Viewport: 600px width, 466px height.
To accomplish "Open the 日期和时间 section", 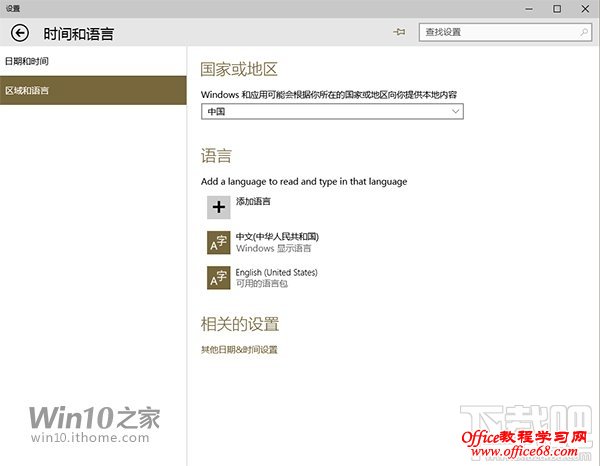I will 93,61.
